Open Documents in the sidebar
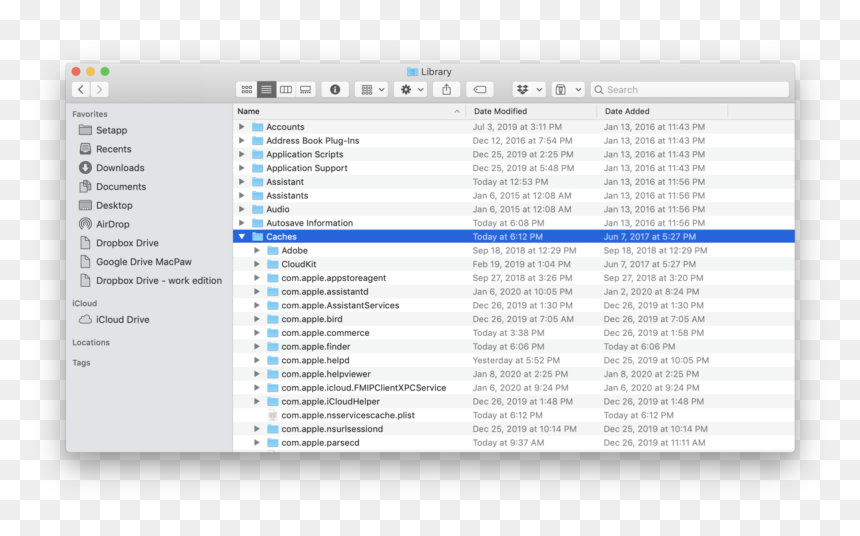Image resolution: width=860 pixels, height=536 pixels. pos(121,187)
